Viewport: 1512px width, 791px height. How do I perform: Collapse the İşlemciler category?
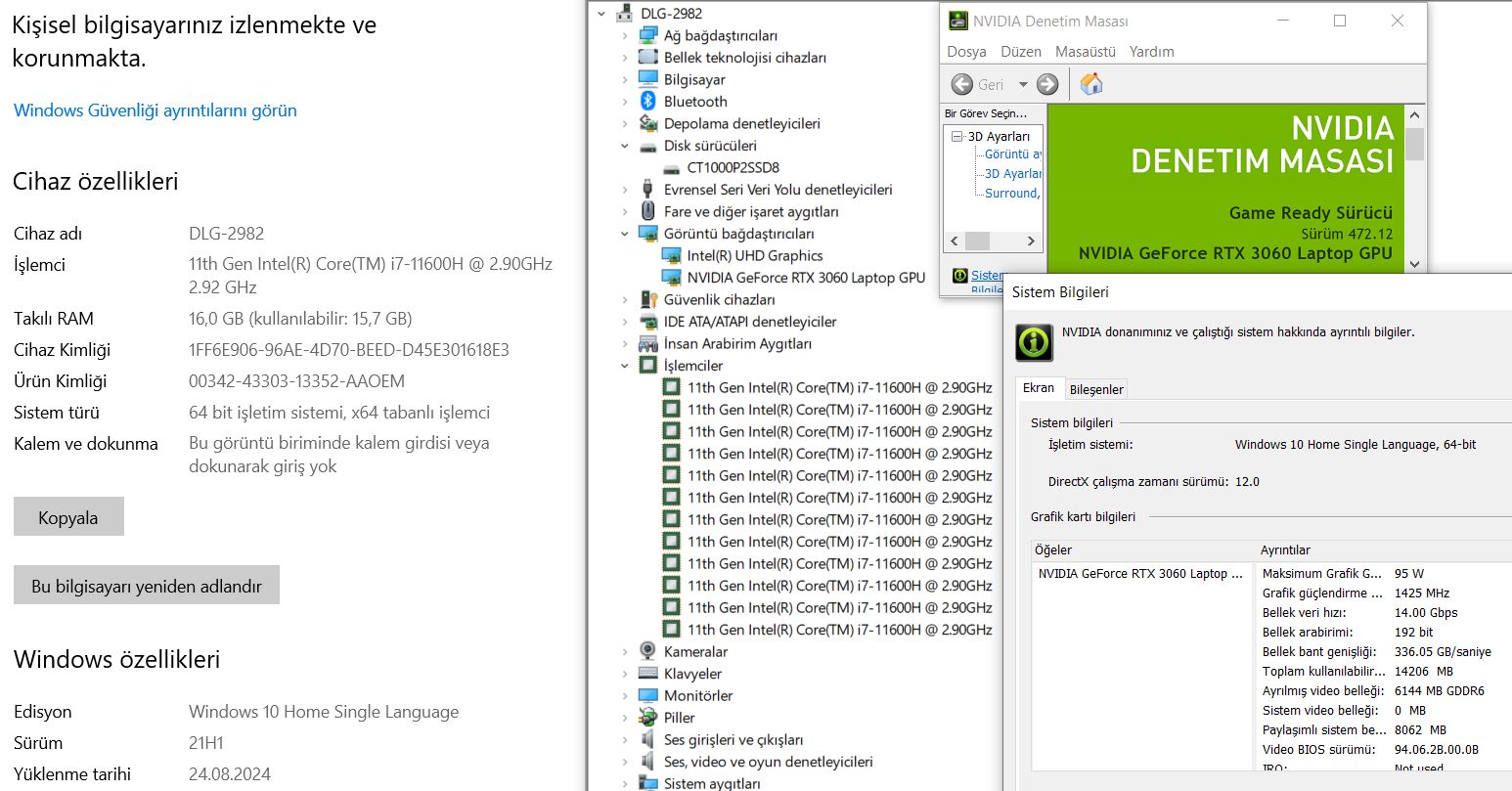click(x=625, y=366)
